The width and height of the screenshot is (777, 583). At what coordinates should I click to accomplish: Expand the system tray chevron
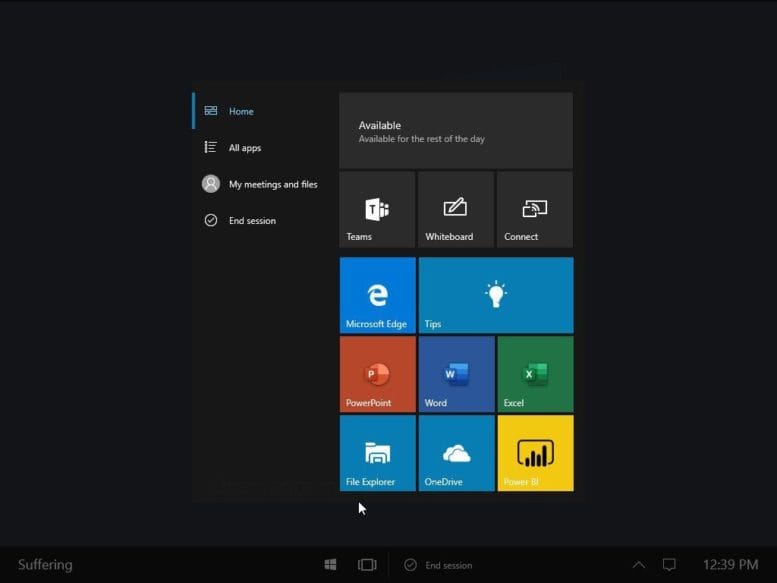click(638, 565)
